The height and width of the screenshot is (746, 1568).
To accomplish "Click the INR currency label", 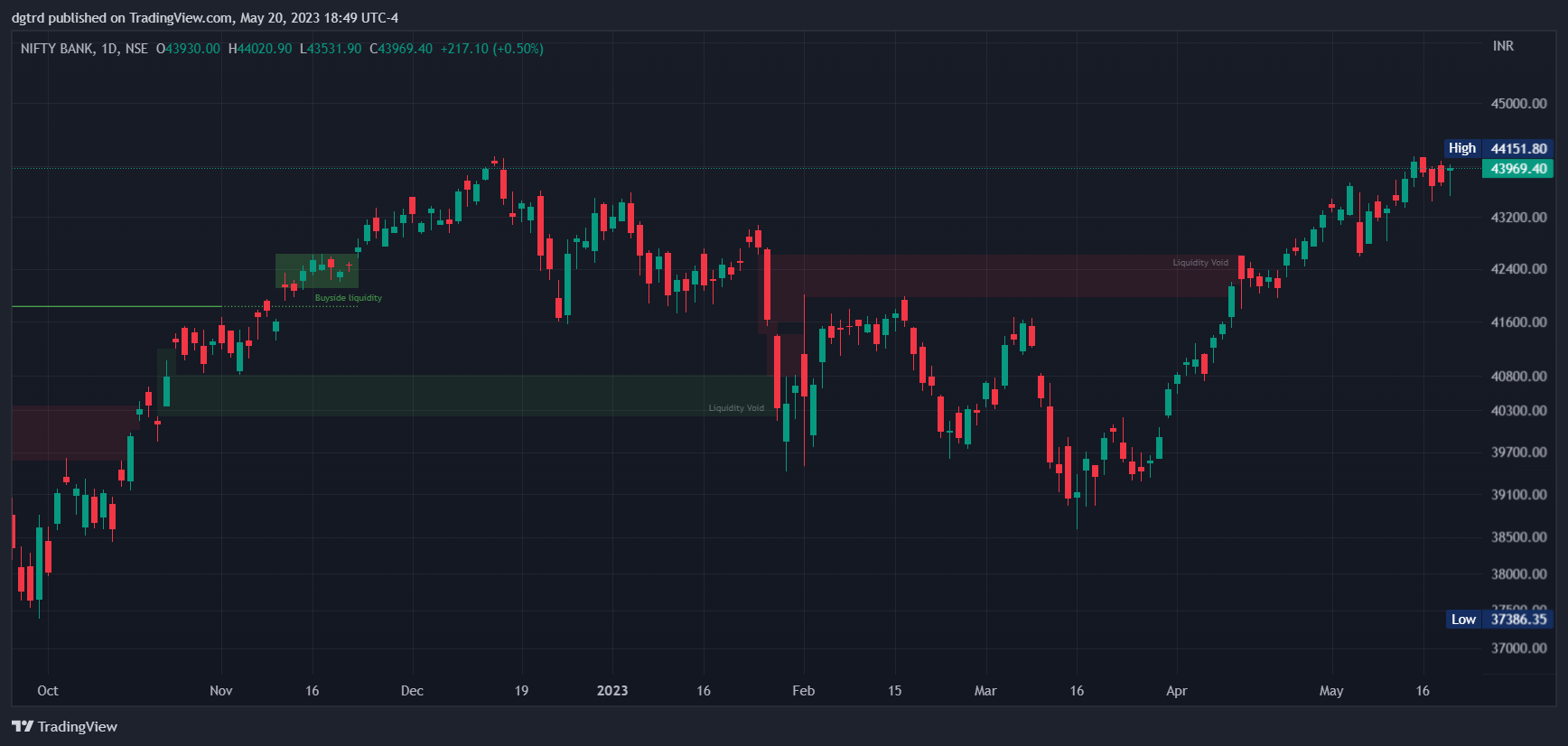I will tap(1503, 46).
